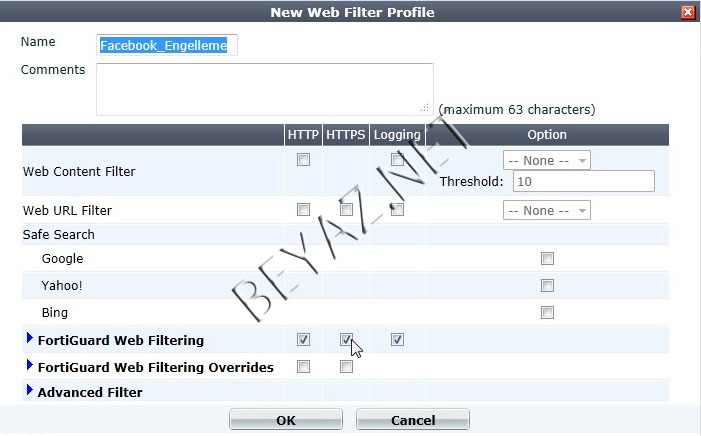Enable Logging for Web Content Filter

[397, 160]
